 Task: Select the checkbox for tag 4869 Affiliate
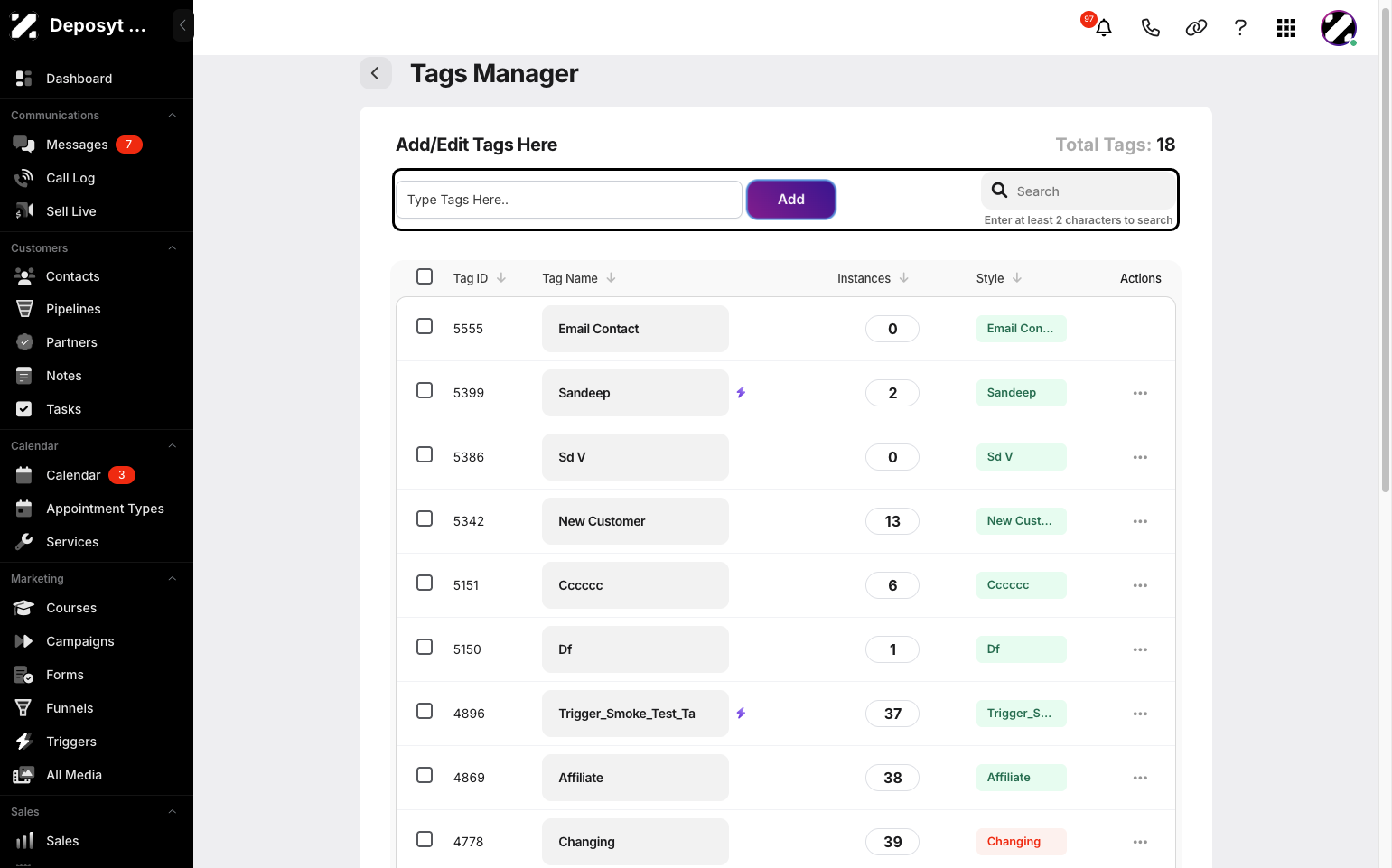[x=425, y=775]
